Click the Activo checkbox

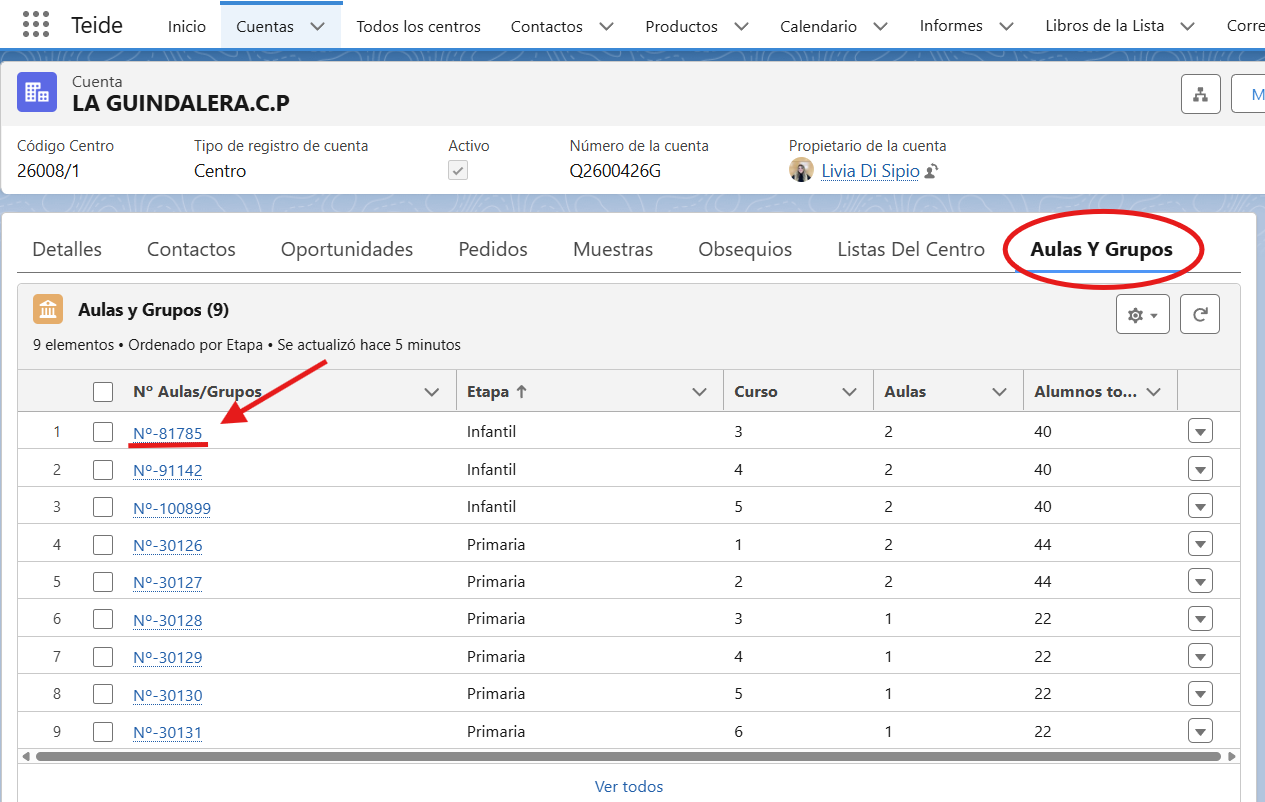click(458, 171)
